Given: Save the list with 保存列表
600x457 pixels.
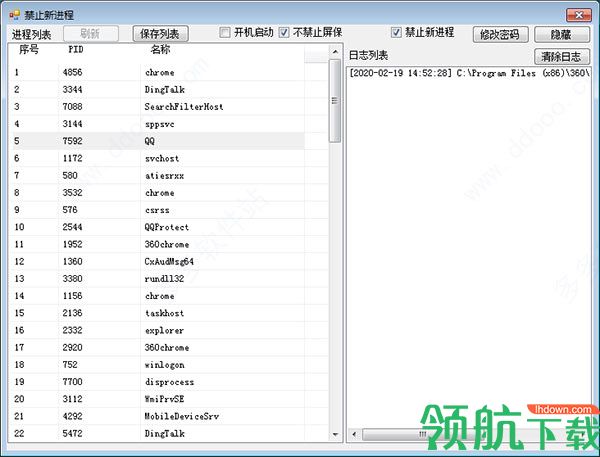Looking at the screenshot, I should pyautogui.click(x=160, y=34).
